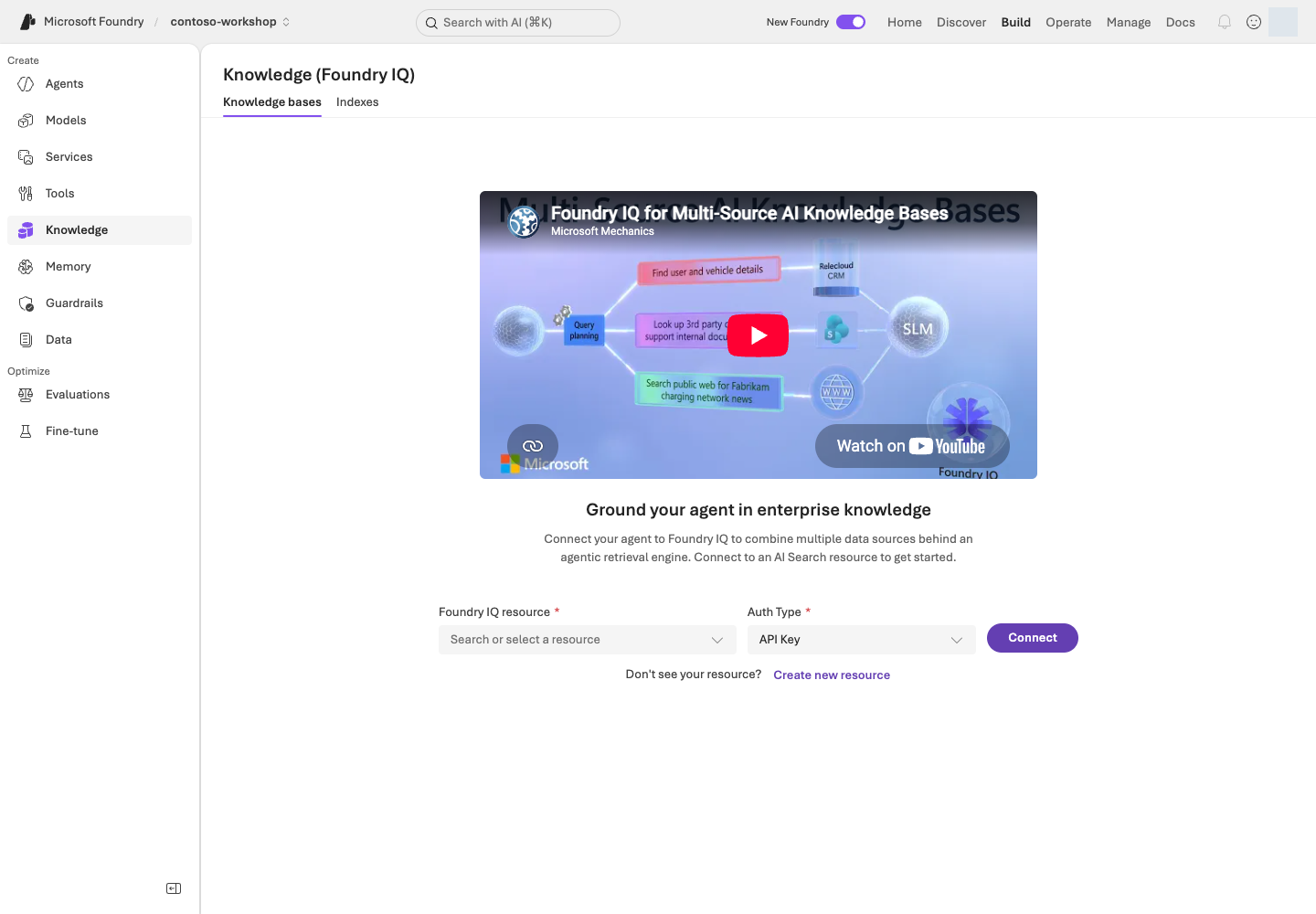Click the Microsoft Foundry logo icon
1316x914 pixels.
(27, 22)
